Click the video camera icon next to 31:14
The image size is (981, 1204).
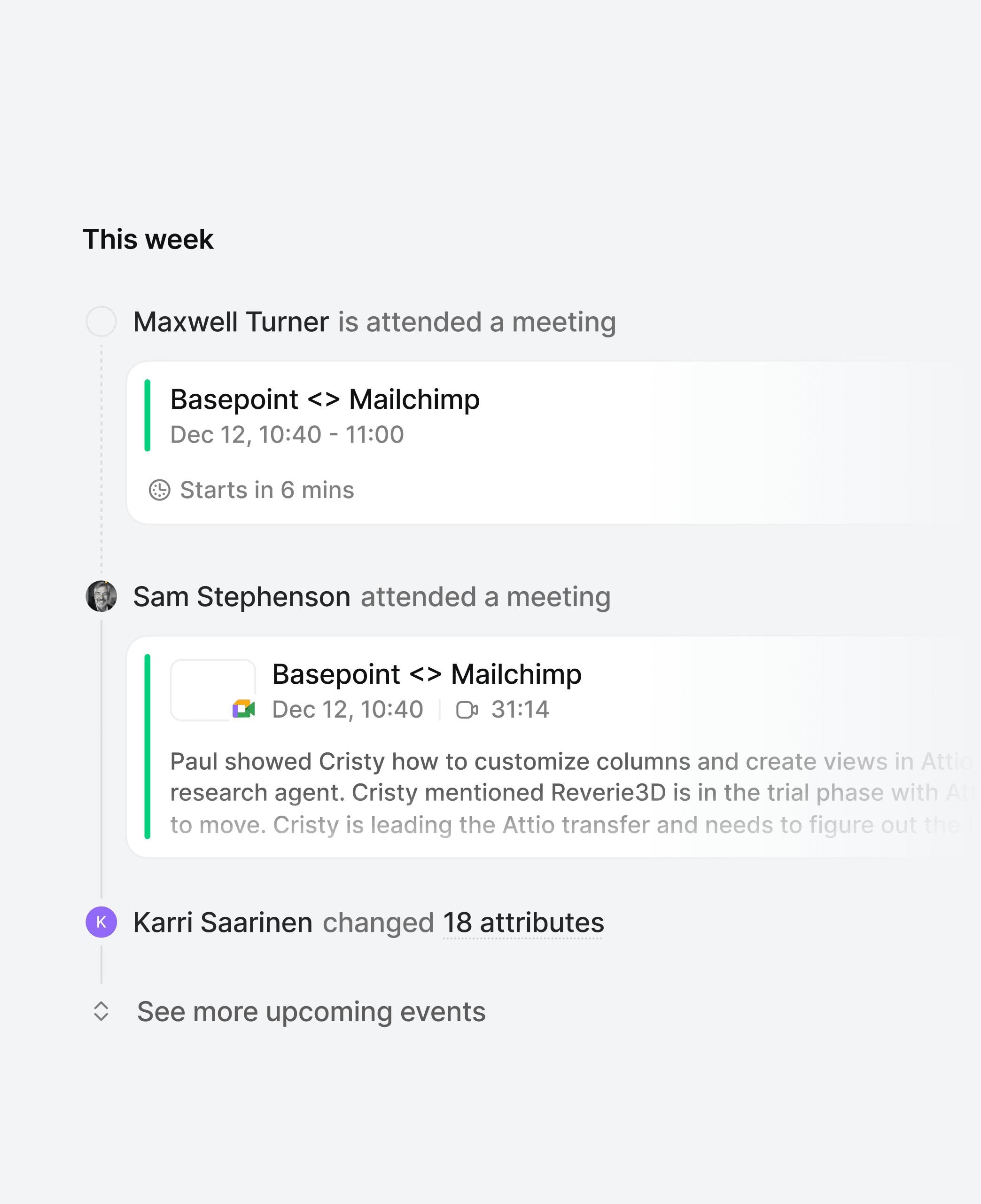[x=467, y=710]
